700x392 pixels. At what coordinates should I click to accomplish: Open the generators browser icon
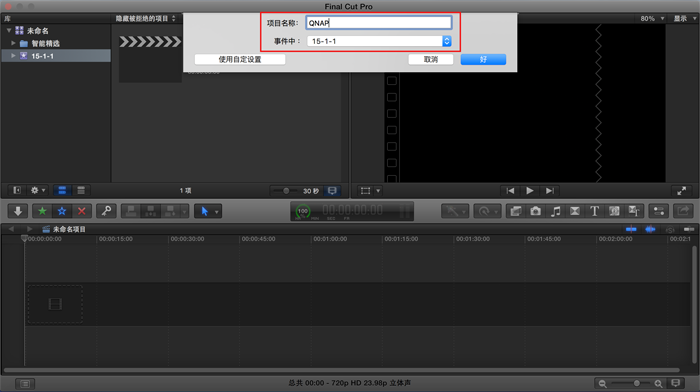click(x=614, y=211)
